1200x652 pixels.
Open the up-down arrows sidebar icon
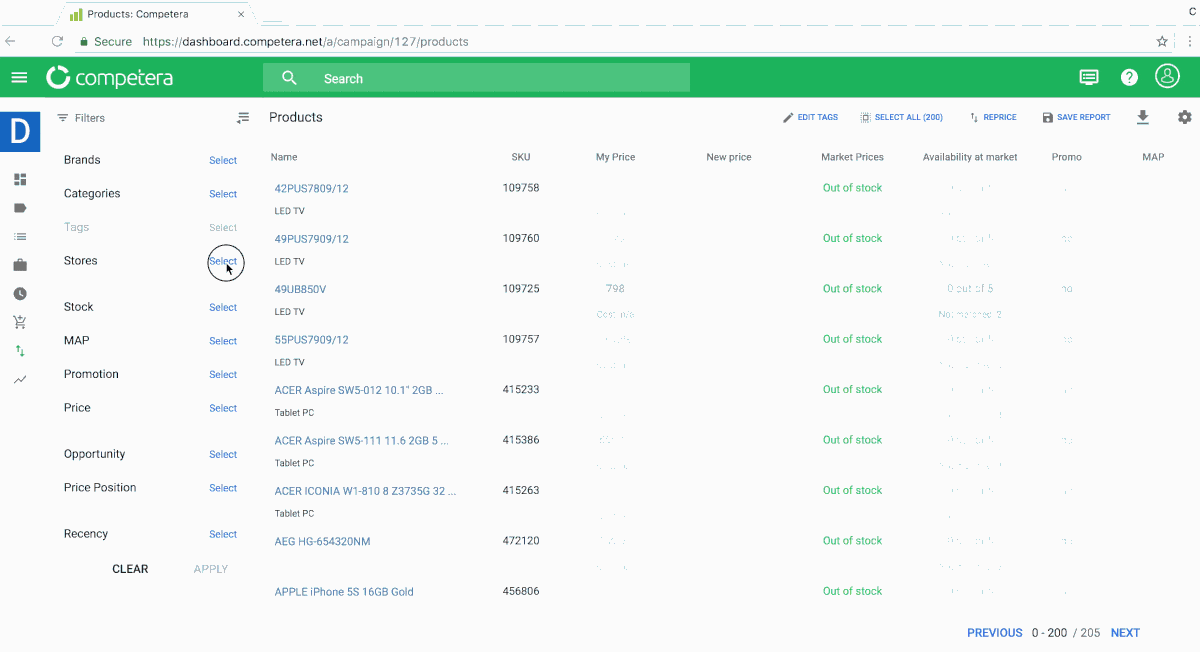pos(20,351)
